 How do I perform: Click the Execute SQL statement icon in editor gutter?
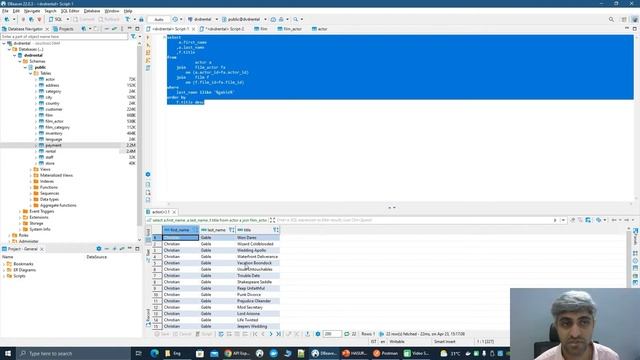pyautogui.click(x=148, y=38)
